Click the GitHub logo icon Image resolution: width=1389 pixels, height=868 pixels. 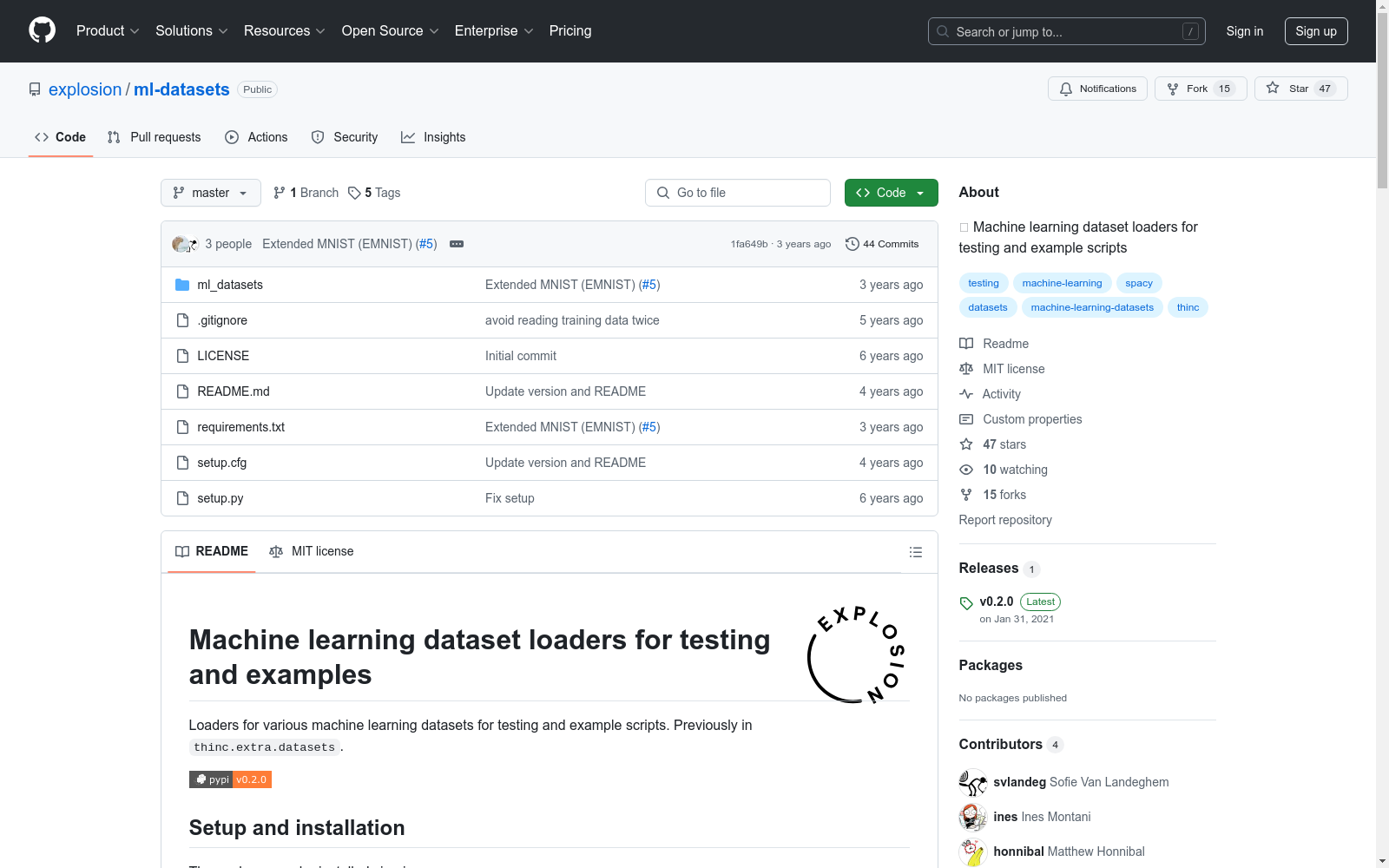click(x=42, y=30)
